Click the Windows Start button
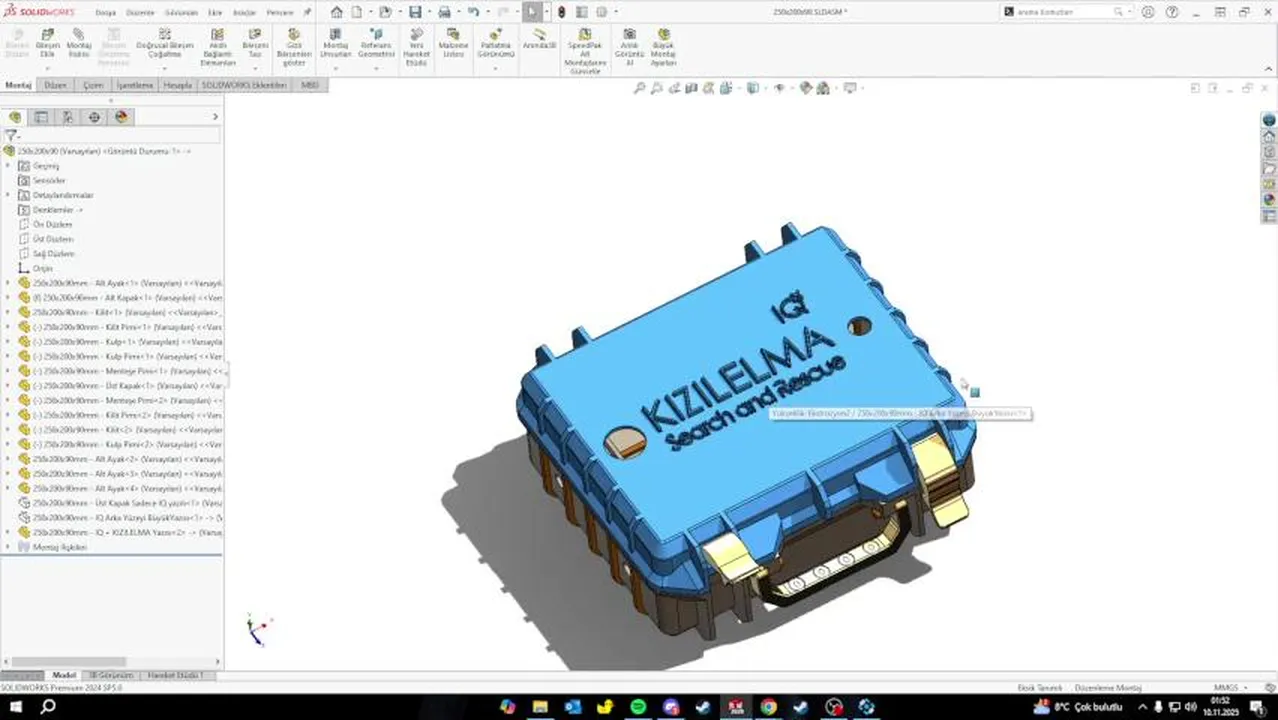1278x720 pixels. (15, 707)
